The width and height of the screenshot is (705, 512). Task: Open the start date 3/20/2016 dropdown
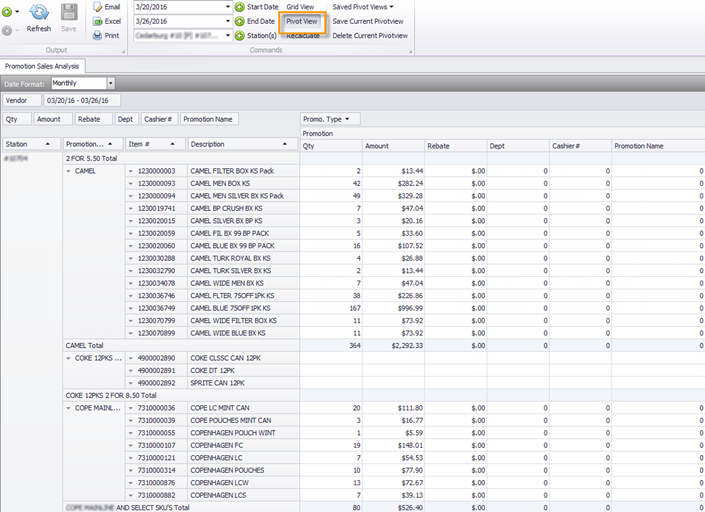pyautogui.click(x=228, y=7)
